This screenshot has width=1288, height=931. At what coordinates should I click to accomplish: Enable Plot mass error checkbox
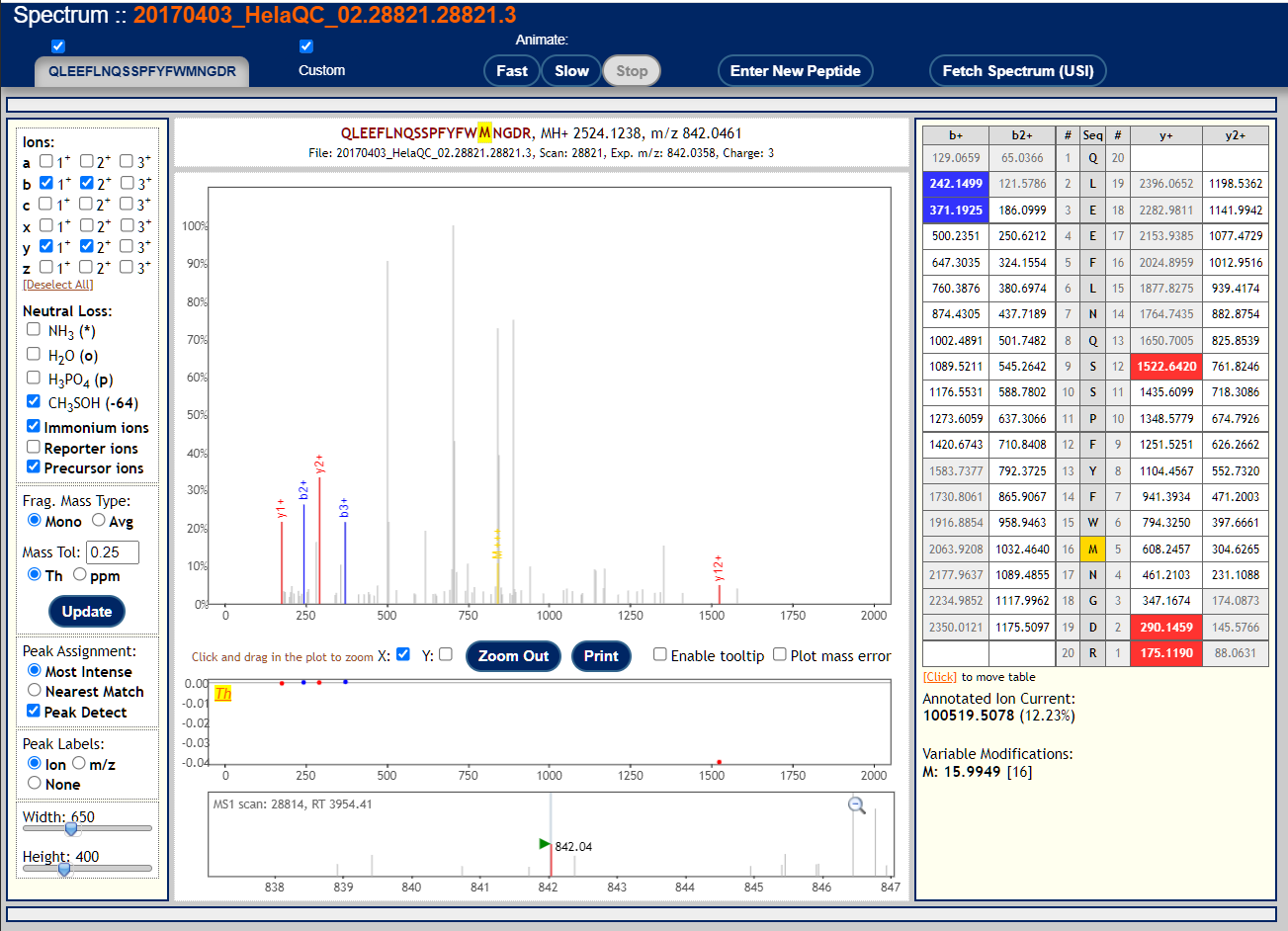tap(780, 654)
